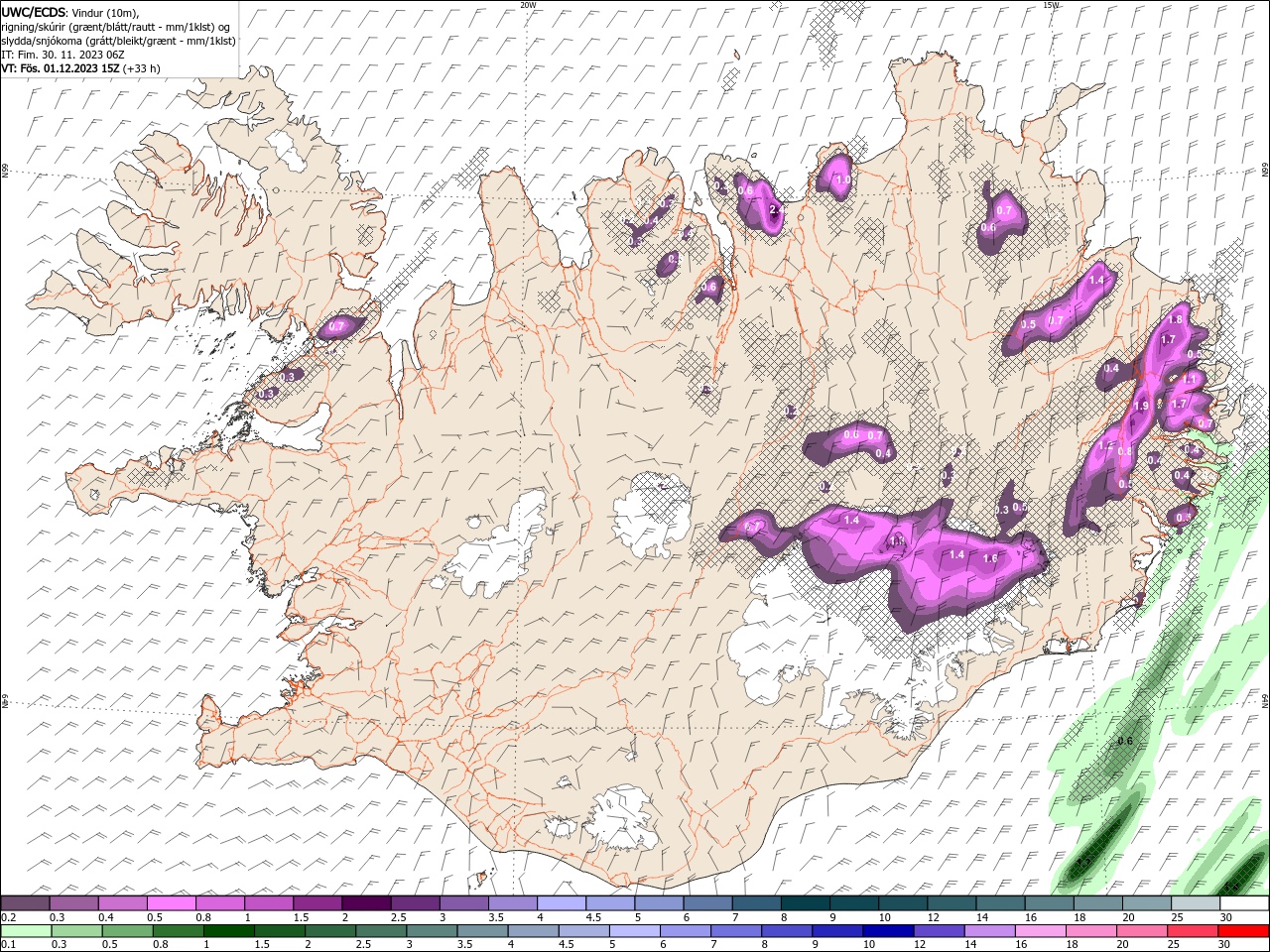Pick the darkest purple 2 snow scale swatch
Image resolution: width=1270 pixels, height=952 pixels.
coord(366,903)
